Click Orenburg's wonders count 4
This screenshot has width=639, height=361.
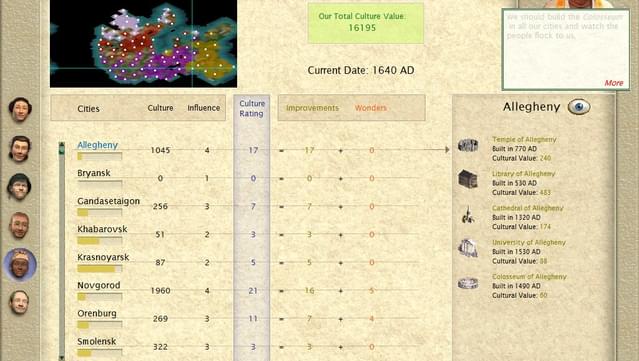[x=371, y=319]
